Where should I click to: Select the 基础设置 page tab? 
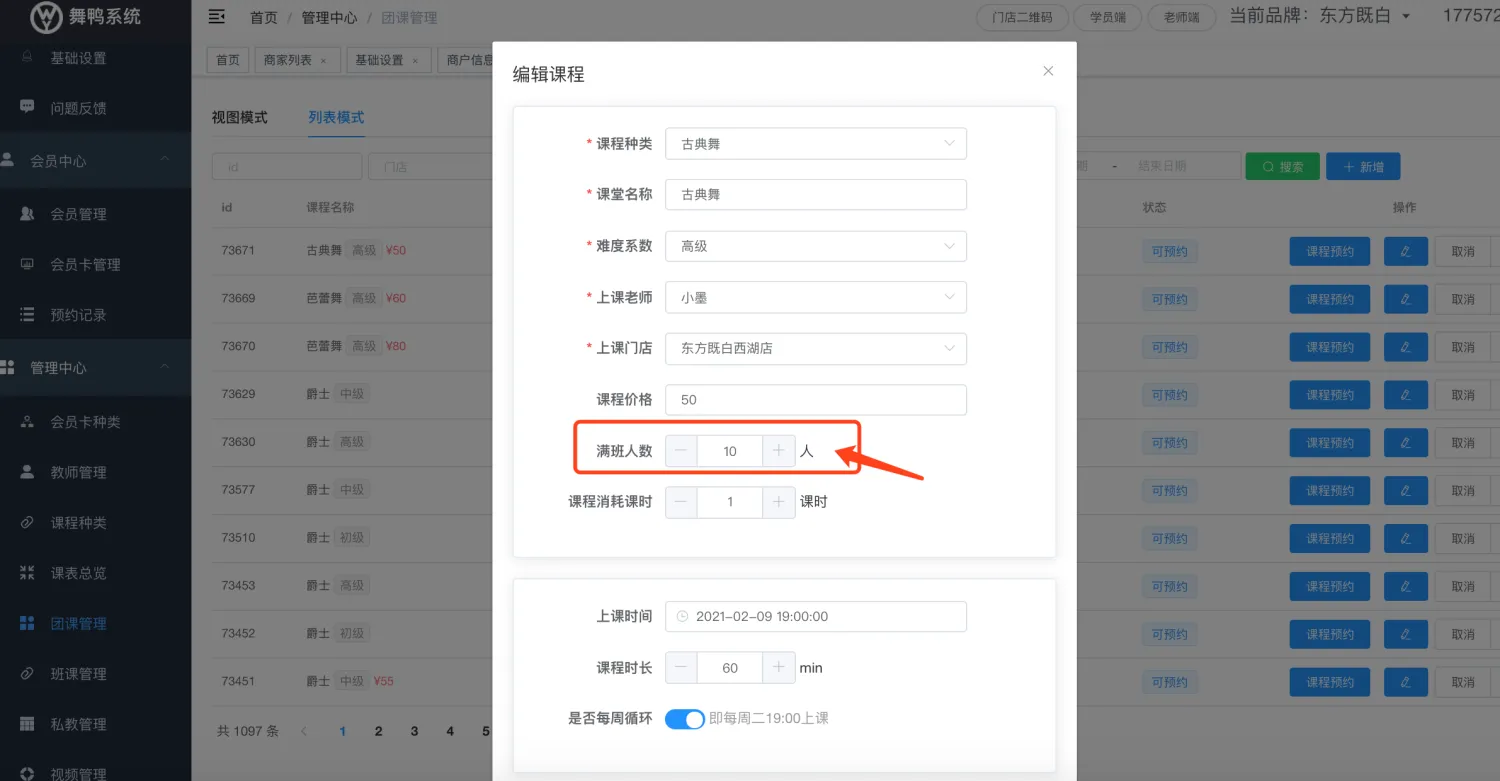pyautogui.click(x=379, y=60)
